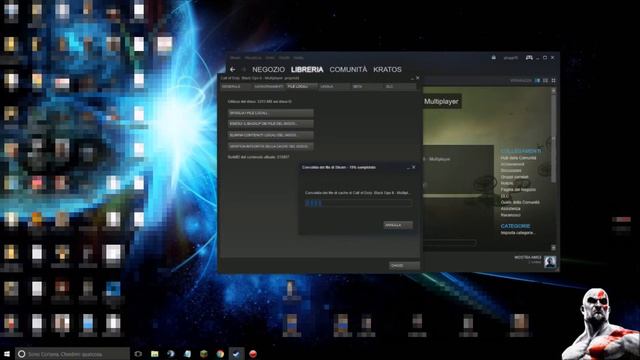Switch to the DLC properties tab
The image size is (640, 360).
399,87
